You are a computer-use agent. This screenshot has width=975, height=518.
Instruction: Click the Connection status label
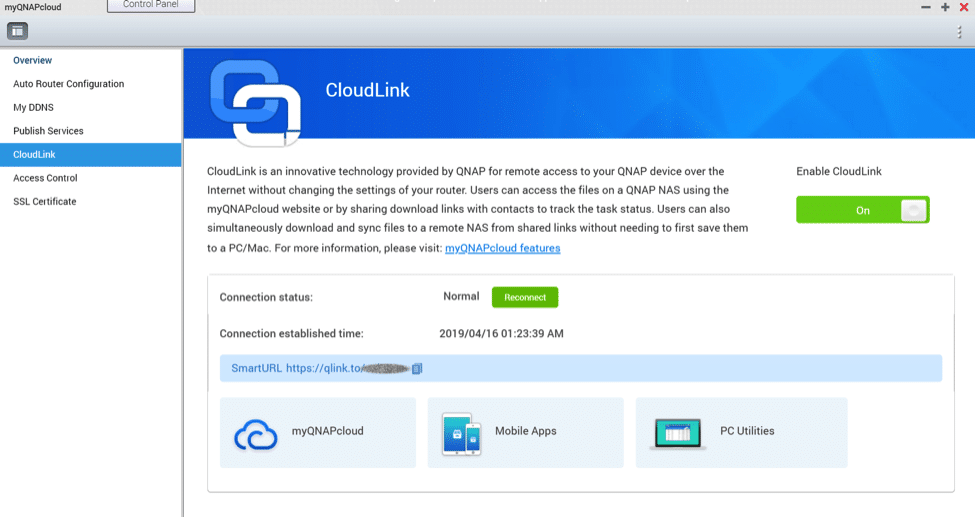click(x=266, y=297)
